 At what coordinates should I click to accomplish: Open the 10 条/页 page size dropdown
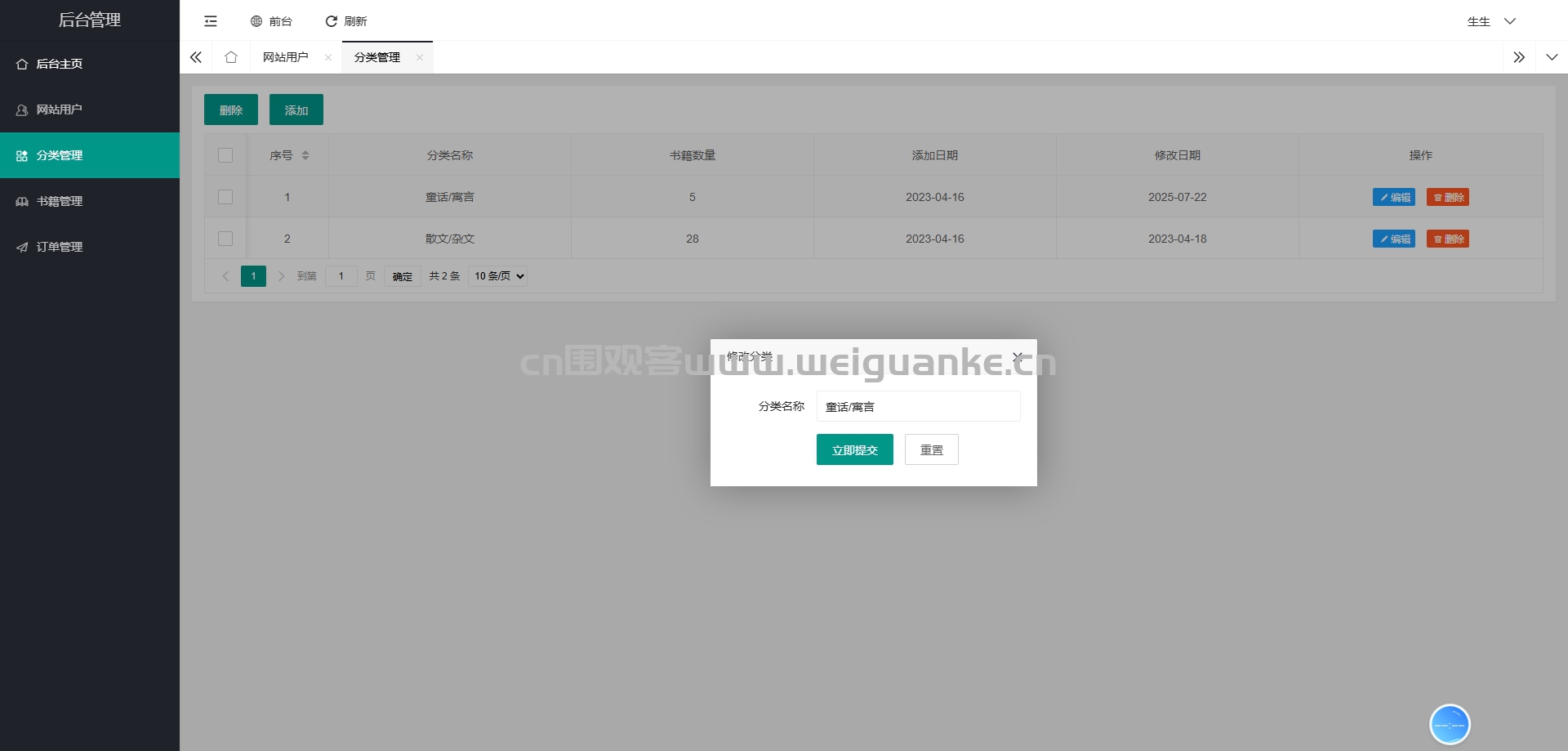pyautogui.click(x=498, y=276)
